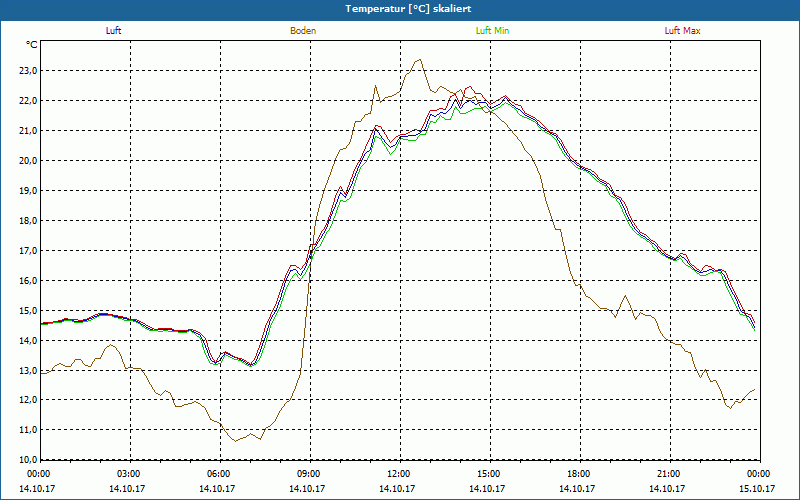Click the 16,0 y-axis value
800x500 pixels.
pos(28,281)
